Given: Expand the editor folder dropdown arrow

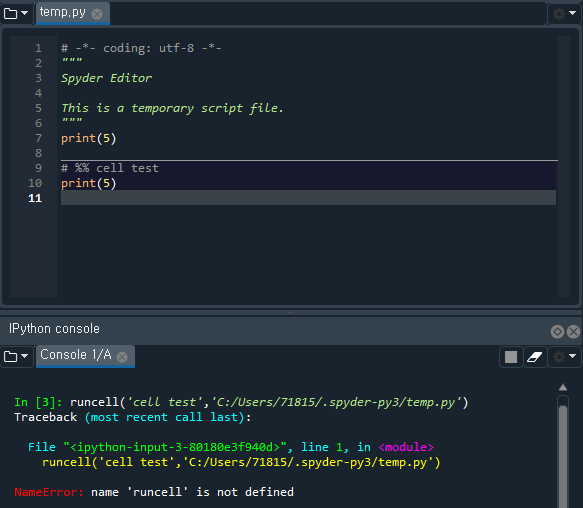Looking at the screenshot, I should [25, 13].
